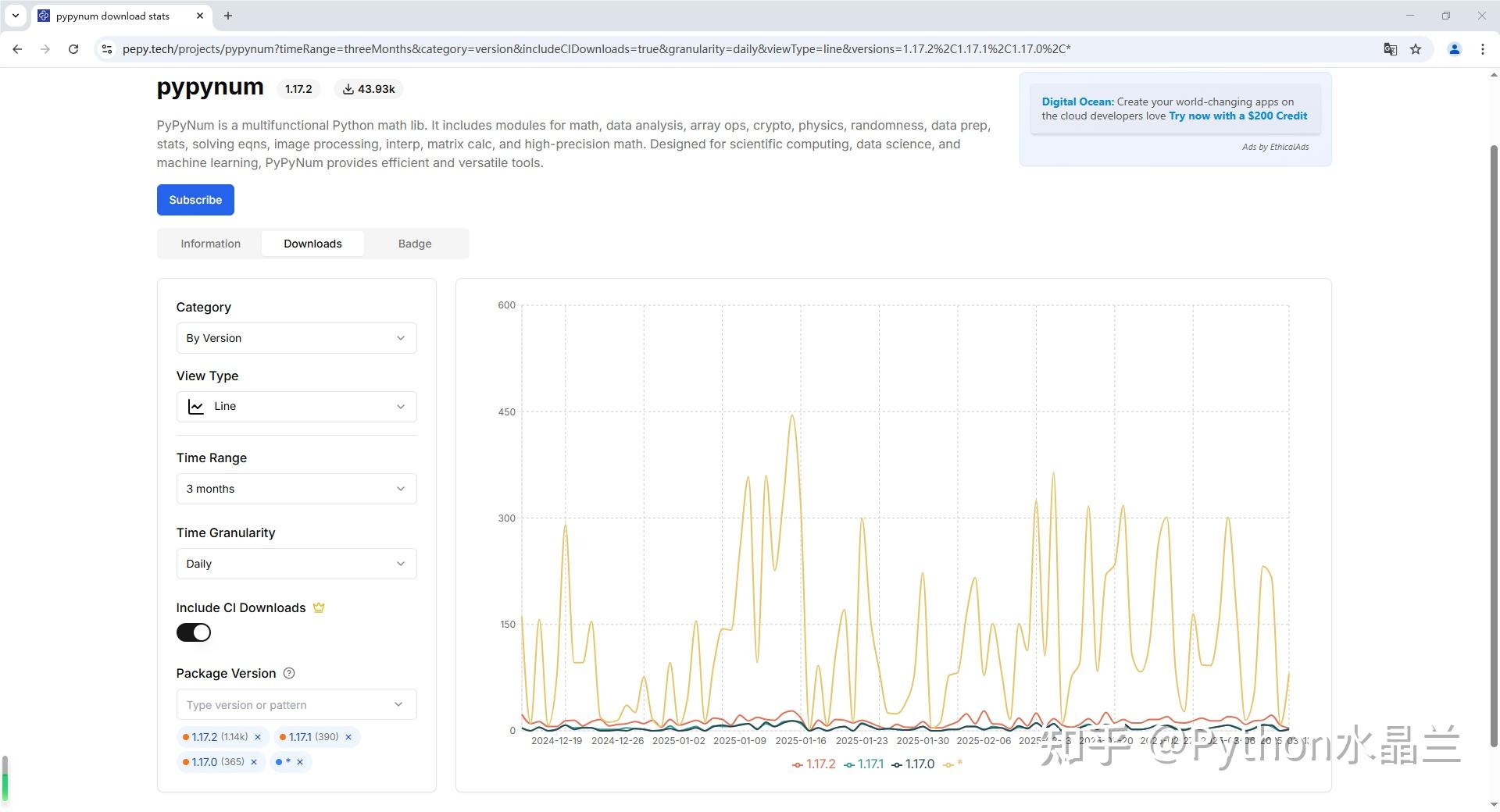Image resolution: width=1500 pixels, height=812 pixels.
Task: Toggle the 1.17.2 legend series
Action: coord(813,764)
